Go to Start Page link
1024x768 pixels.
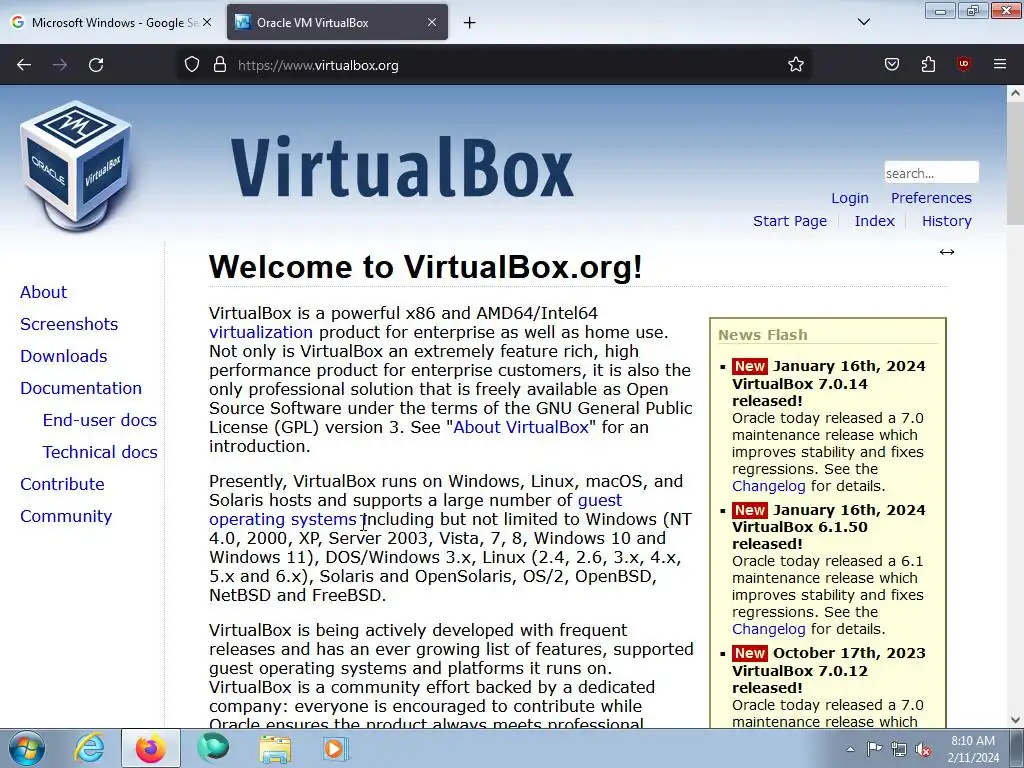tap(790, 221)
